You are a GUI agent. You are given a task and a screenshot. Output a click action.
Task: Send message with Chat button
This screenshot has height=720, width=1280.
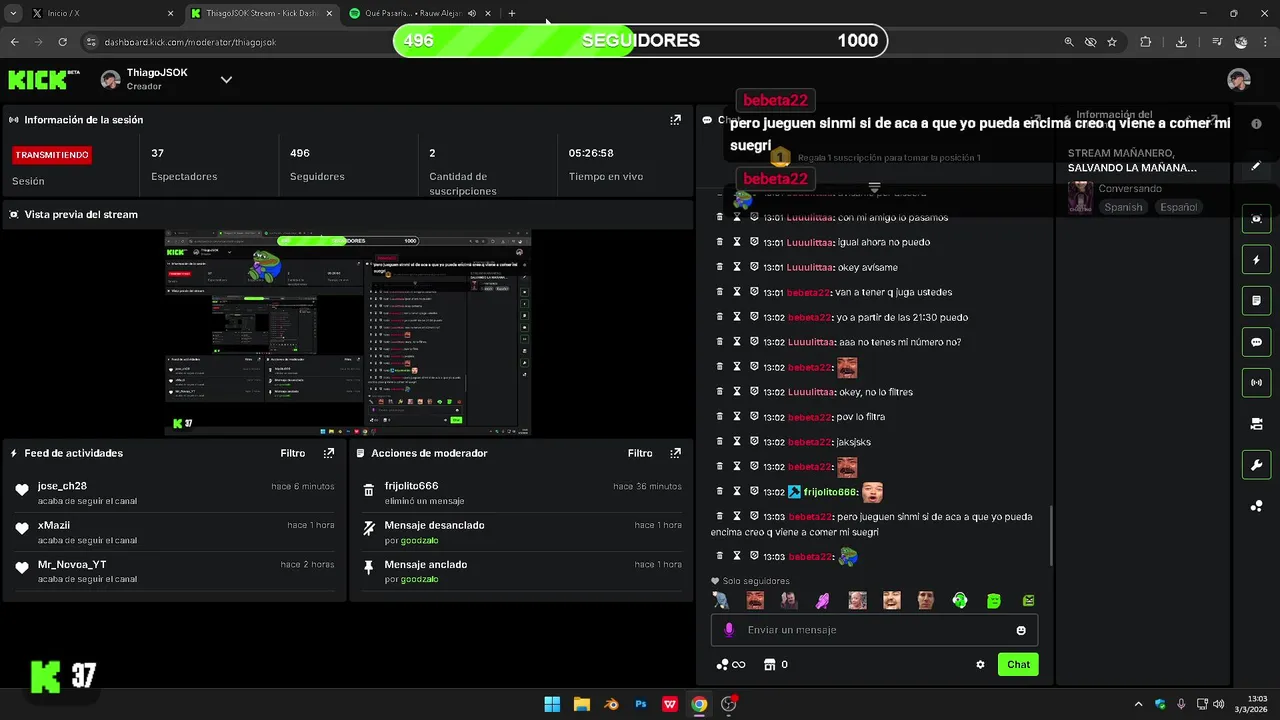click(x=1018, y=664)
